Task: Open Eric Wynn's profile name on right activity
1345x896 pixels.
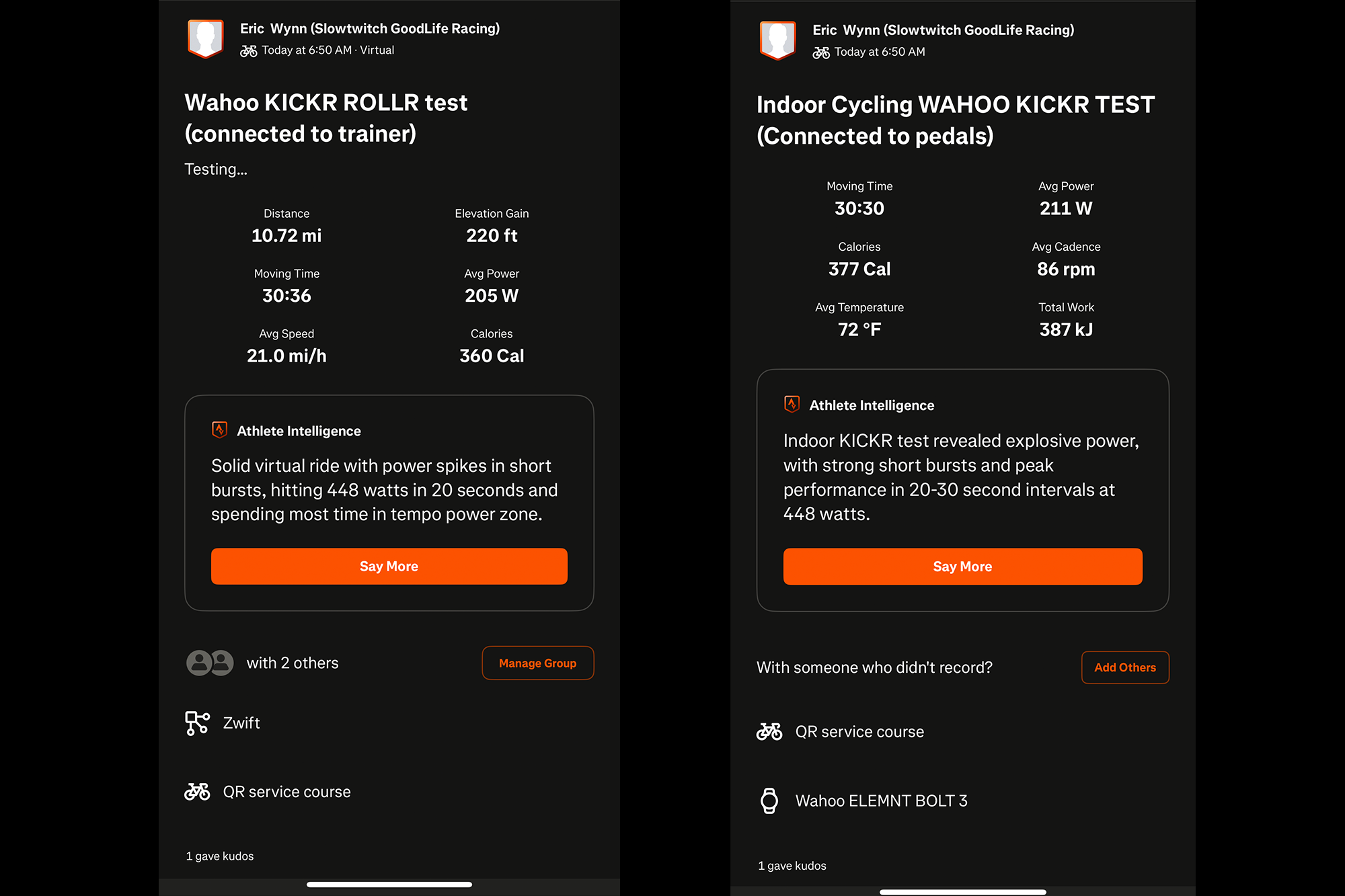Action: (943, 30)
